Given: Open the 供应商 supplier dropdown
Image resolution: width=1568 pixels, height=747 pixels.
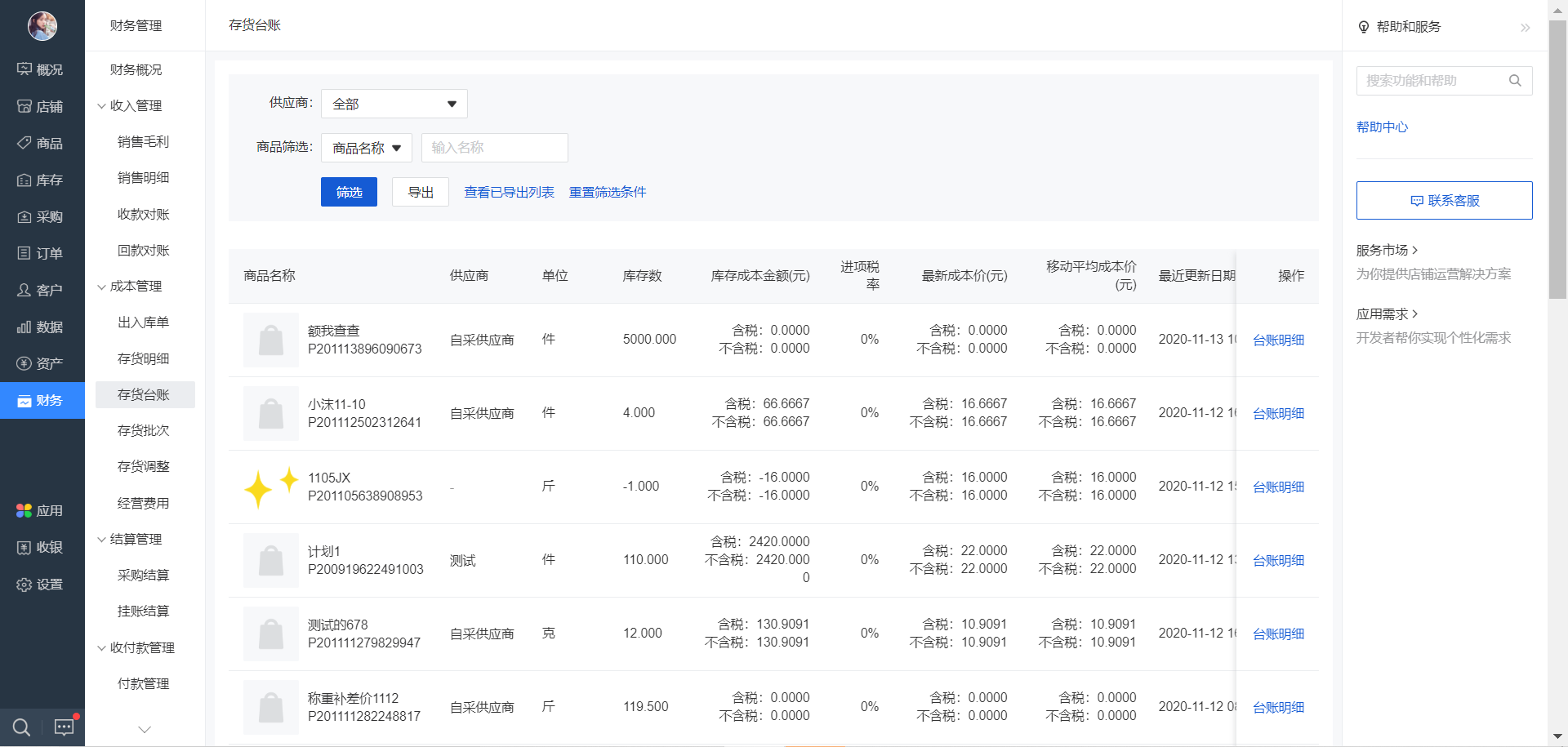Looking at the screenshot, I should pos(394,104).
